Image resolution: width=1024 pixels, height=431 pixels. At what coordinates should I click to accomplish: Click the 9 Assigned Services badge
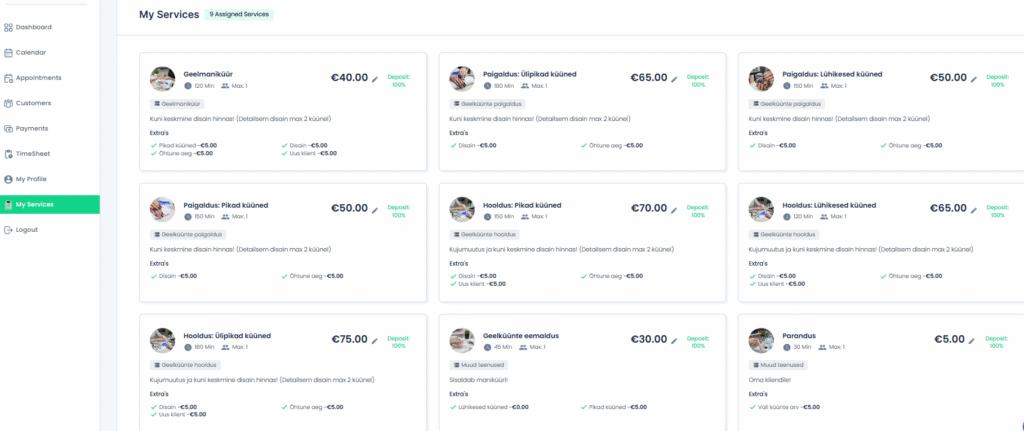point(240,15)
